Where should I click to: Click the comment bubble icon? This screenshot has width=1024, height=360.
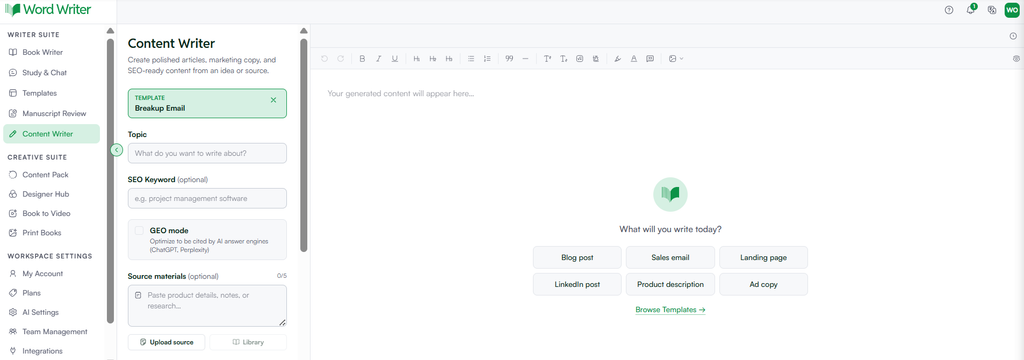pos(650,59)
